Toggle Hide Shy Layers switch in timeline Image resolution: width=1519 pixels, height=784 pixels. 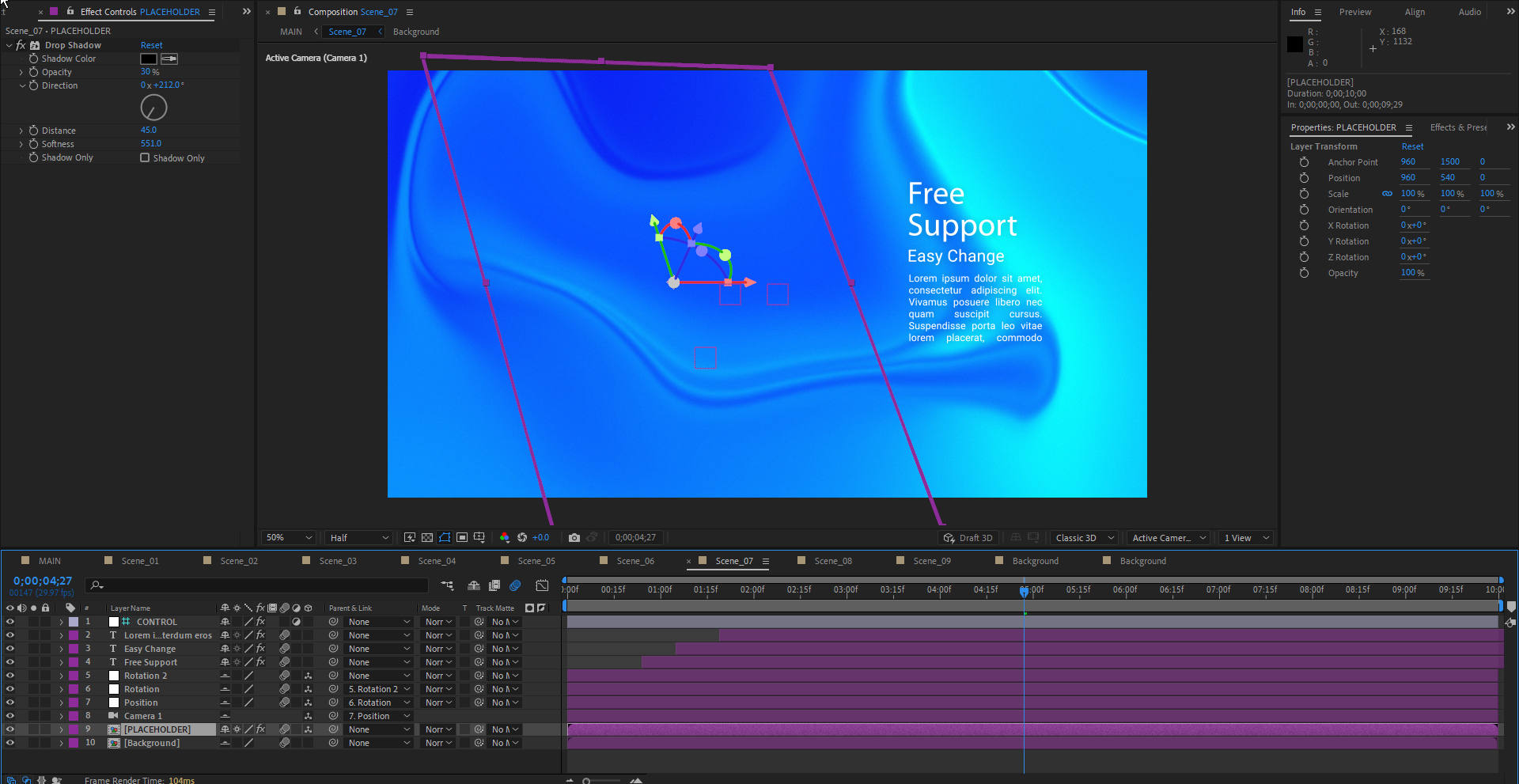(473, 585)
